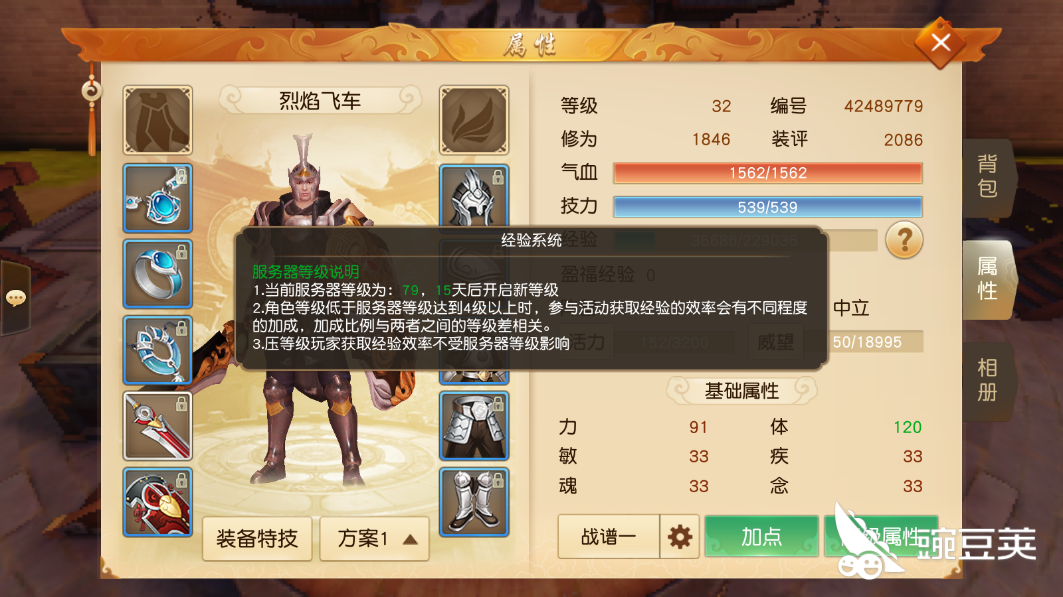Click the 气血 health bar

tap(767, 173)
